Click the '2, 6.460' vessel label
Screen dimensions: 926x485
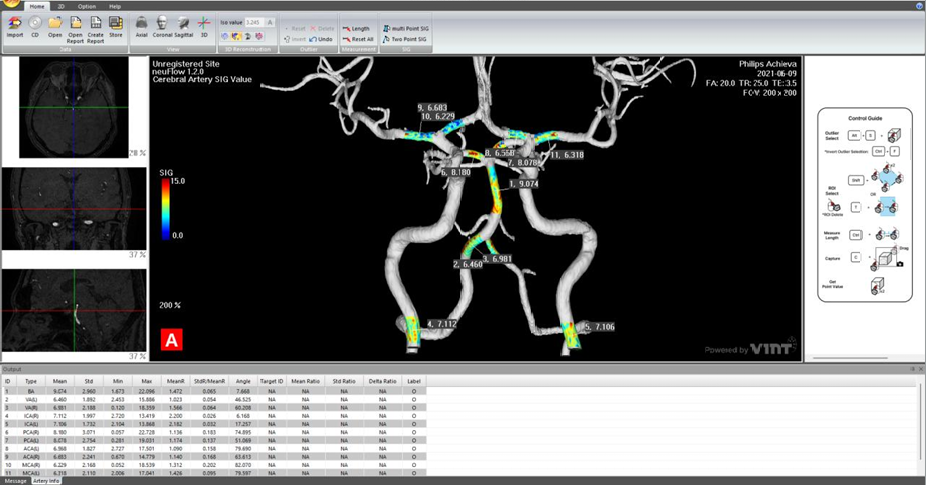pyautogui.click(x=468, y=264)
